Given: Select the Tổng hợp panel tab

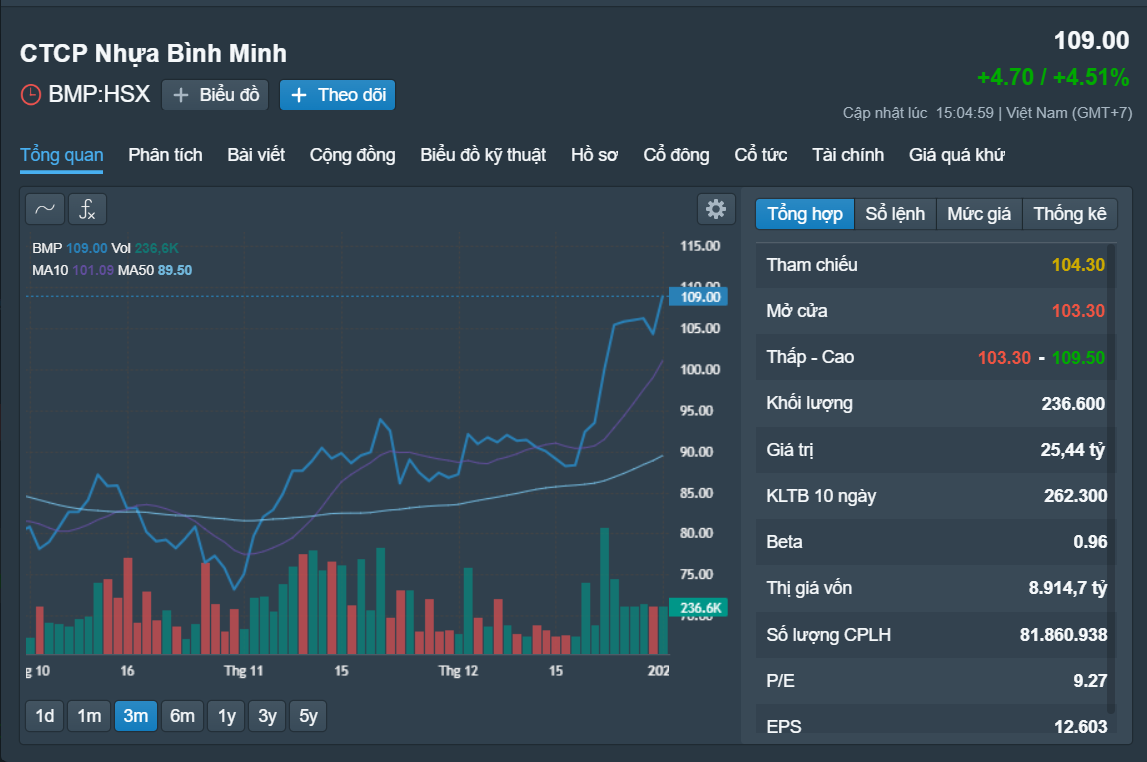Looking at the screenshot, I should [x=805, y=214].
